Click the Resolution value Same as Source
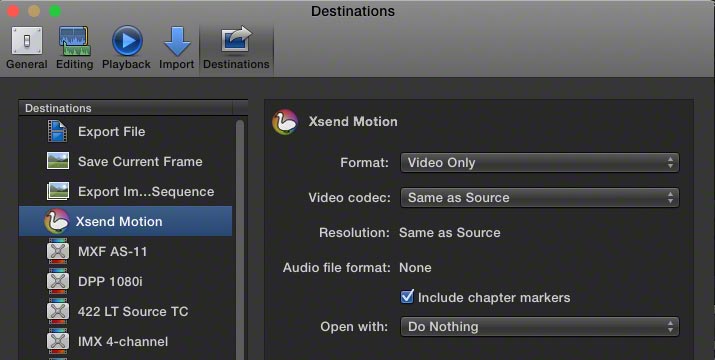The width and height of the screenshot is (715, 360). tap(450, 233)
